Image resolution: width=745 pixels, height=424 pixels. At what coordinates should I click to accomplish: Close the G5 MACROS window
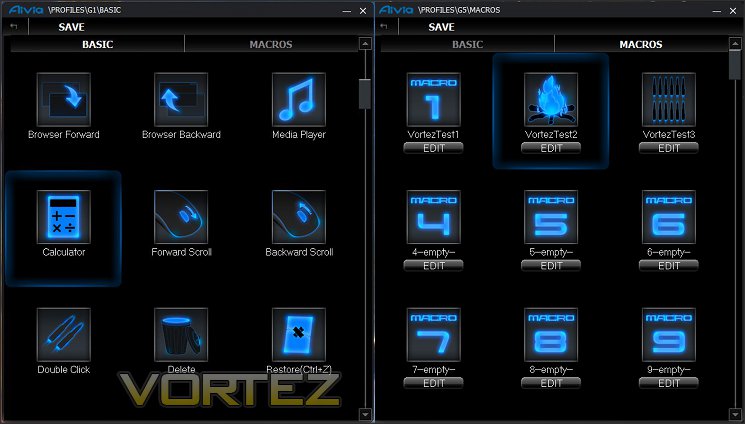733,10
